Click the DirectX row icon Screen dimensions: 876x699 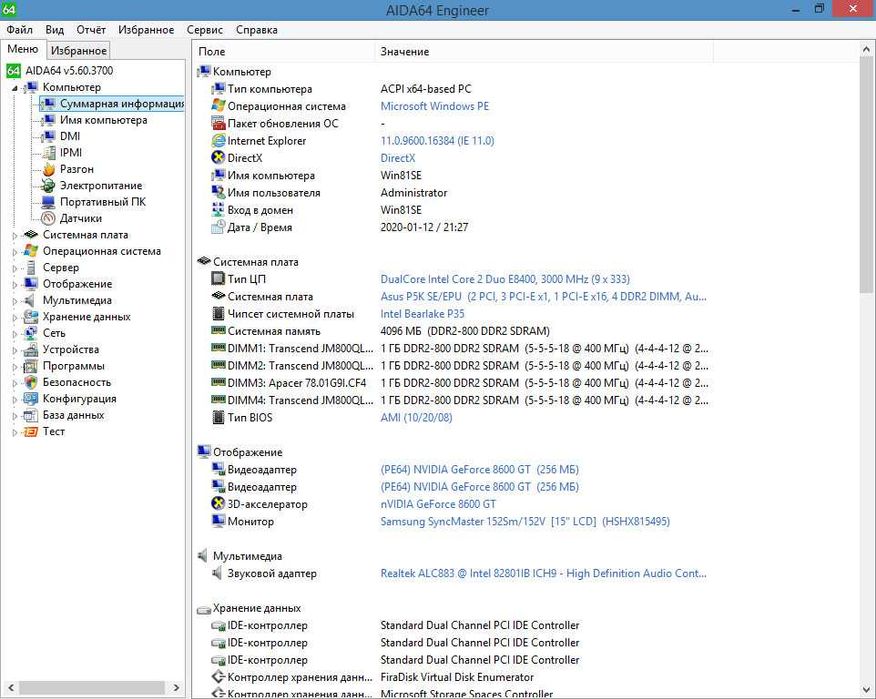(218, 158)
